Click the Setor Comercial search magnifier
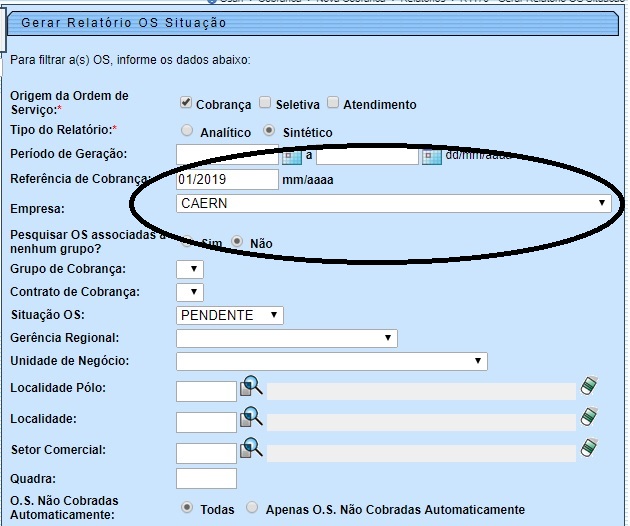The width and height of the screenshot is (630, 526). tap(249, 448)
